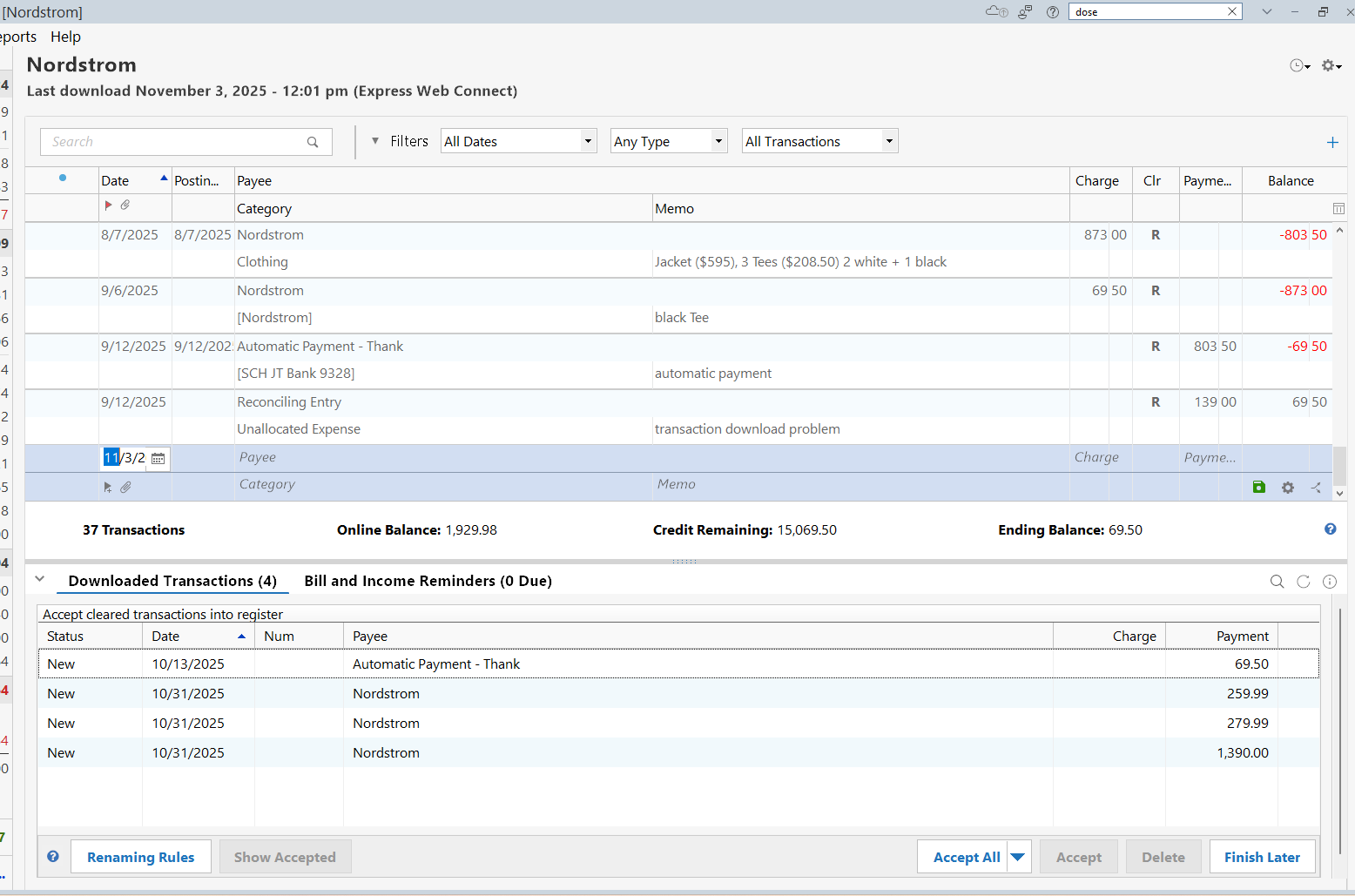Open search in Downloaded Transactions panel
The image size is (1355, 896).
pyautogui.click(x=1277, y=582)
